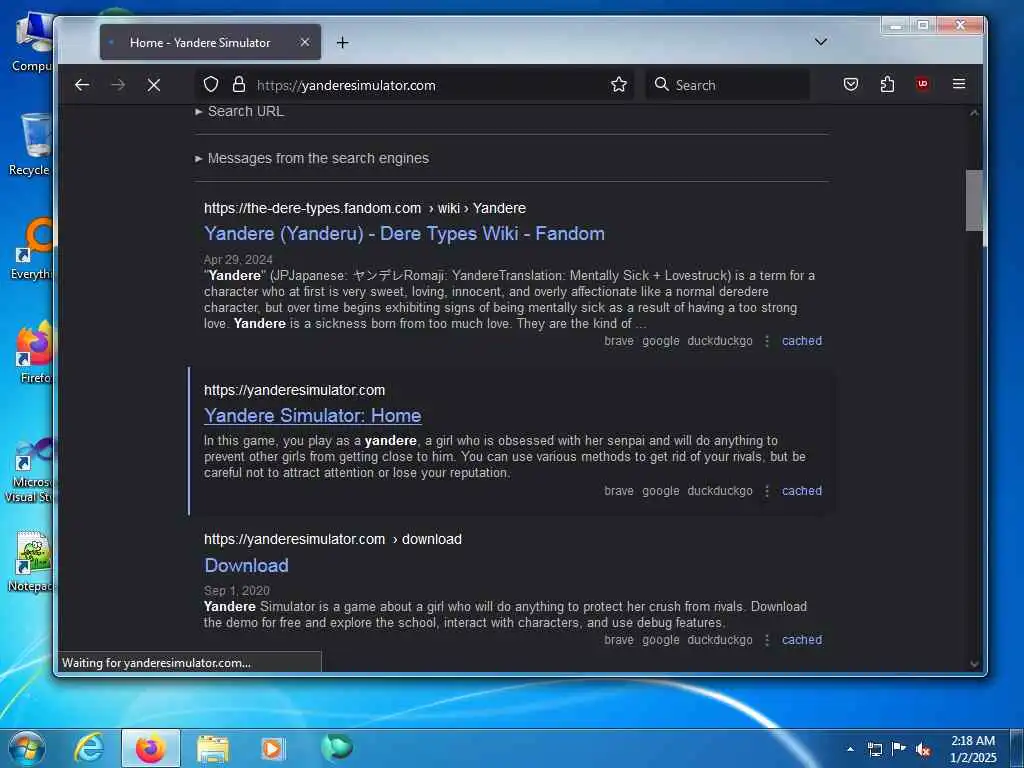Click the muted volume tray icon
Screen dimensions: 1024x768
click(x=923, y=749)
